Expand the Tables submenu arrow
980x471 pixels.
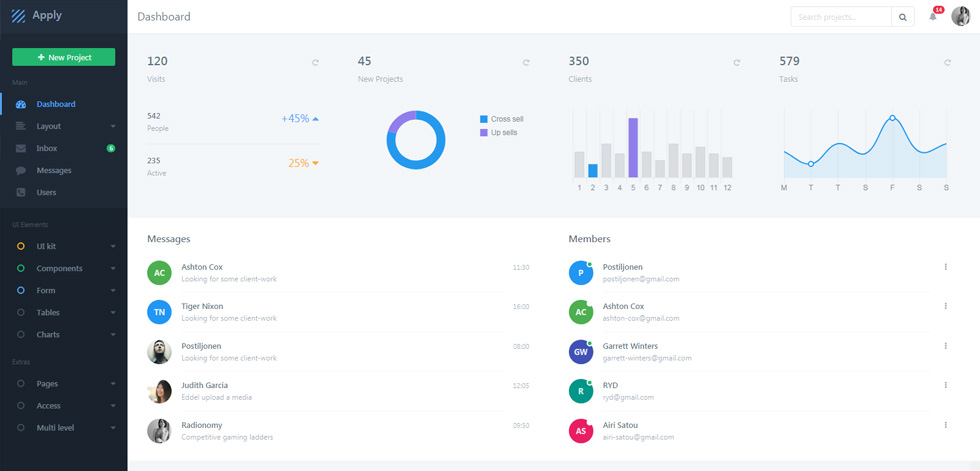coord(113,312)
